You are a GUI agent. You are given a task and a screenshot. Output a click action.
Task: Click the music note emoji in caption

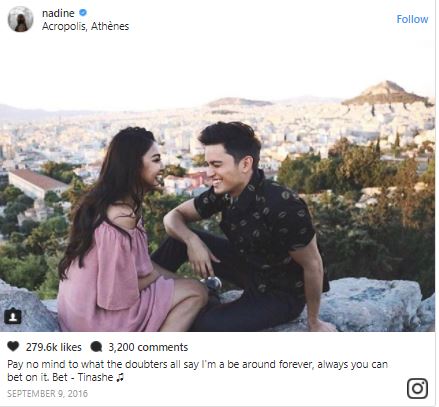[120, 377]
